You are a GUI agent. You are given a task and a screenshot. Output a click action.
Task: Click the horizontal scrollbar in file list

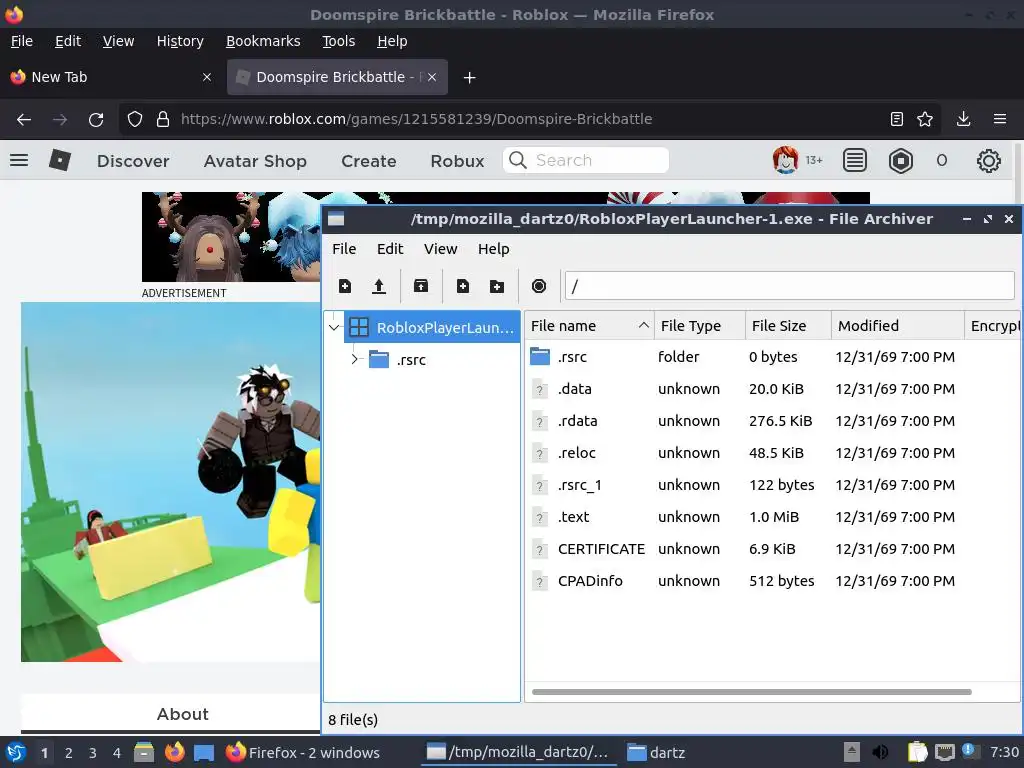tap(752, 692)
